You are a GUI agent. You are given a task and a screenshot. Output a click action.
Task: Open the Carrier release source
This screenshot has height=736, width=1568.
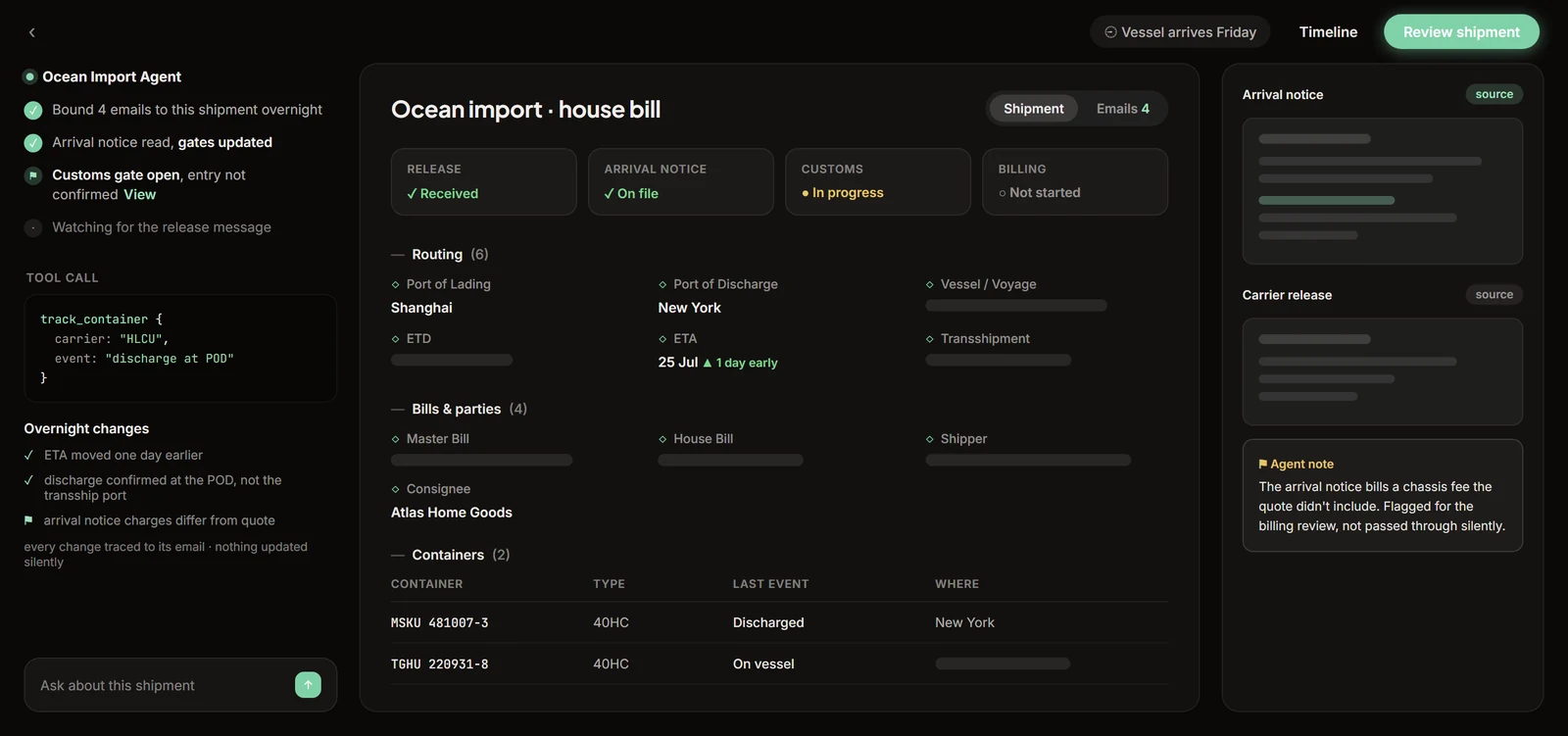click(x=1494, y=294)
